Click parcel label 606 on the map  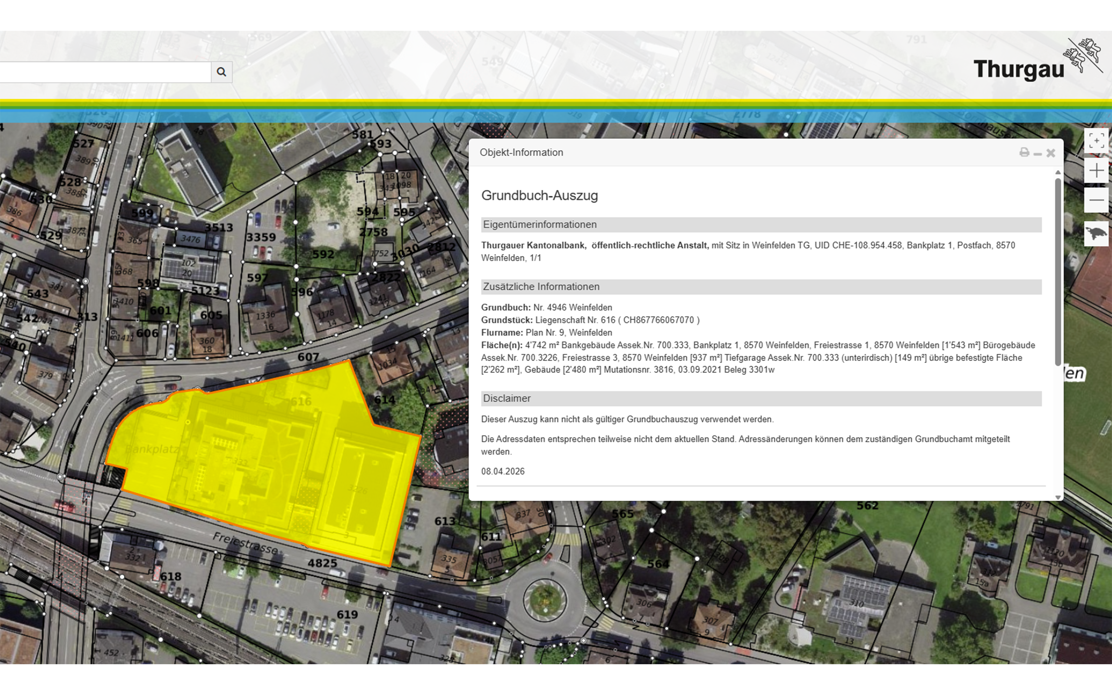click(x=147, y=333)
